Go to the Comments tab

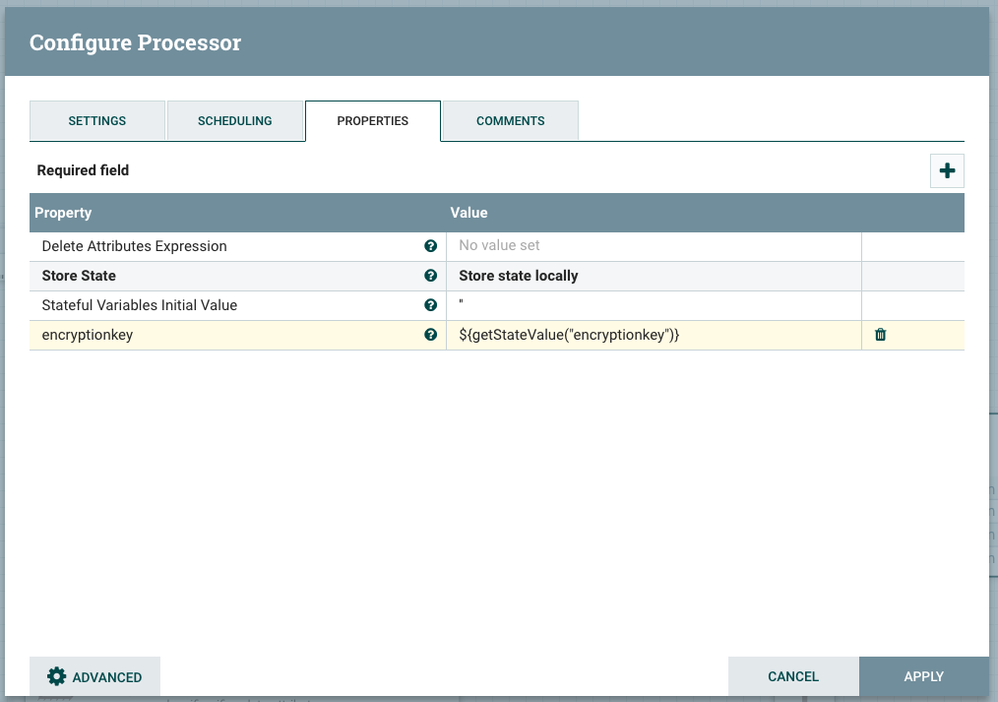click(x=510, y=121)
